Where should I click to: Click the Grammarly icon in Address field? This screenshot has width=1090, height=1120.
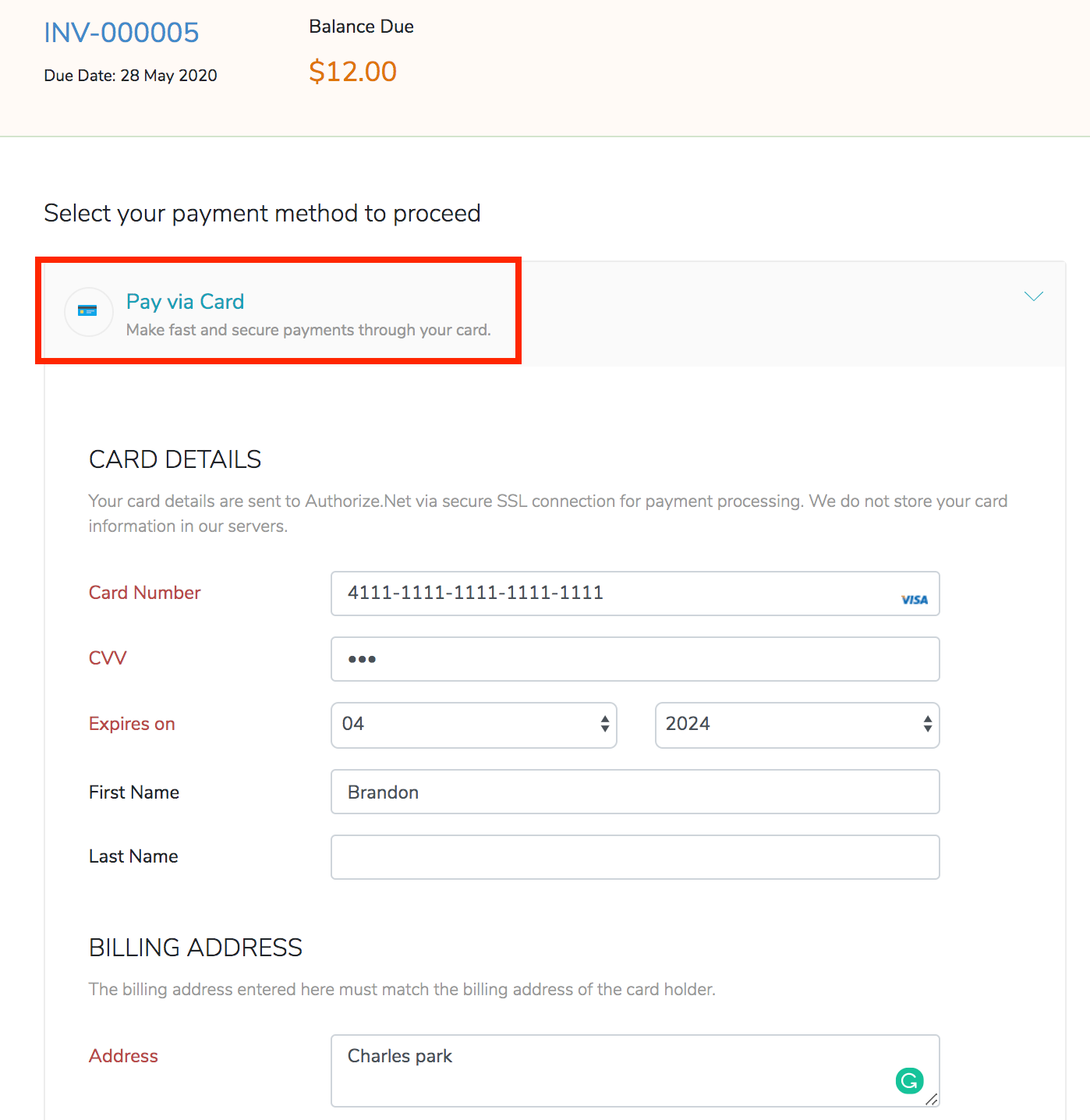click(909, 1081)
